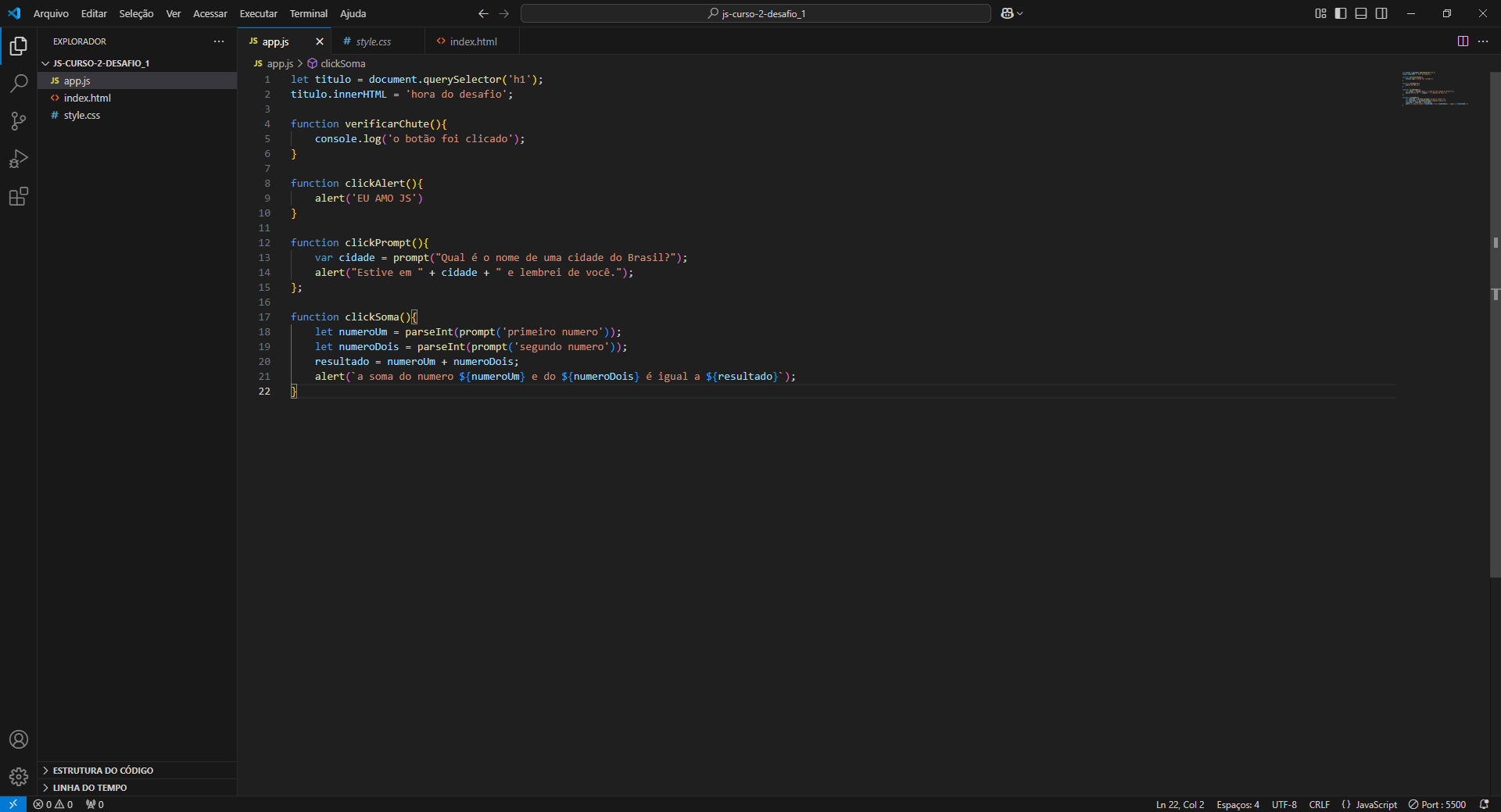Click the ports forwarded status indicator
This screenshot has height=812, width=1501.
(x=95, y=804)
